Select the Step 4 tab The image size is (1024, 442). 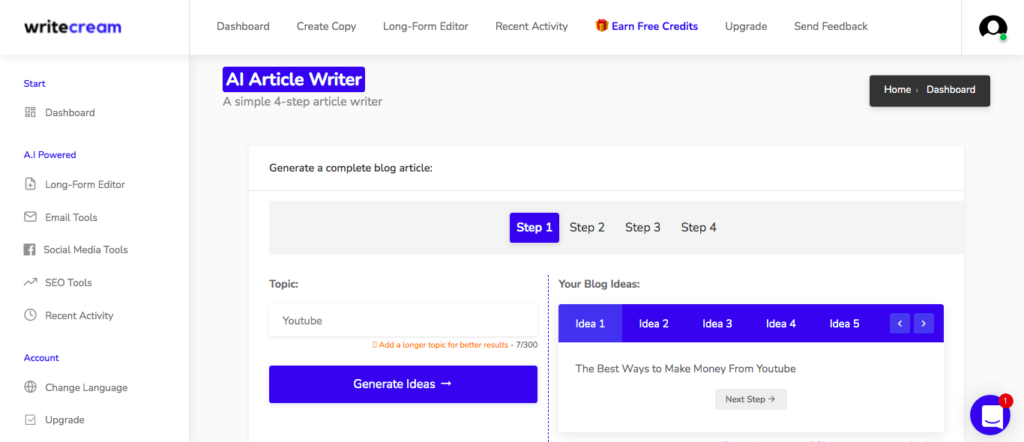pos(699,227)
